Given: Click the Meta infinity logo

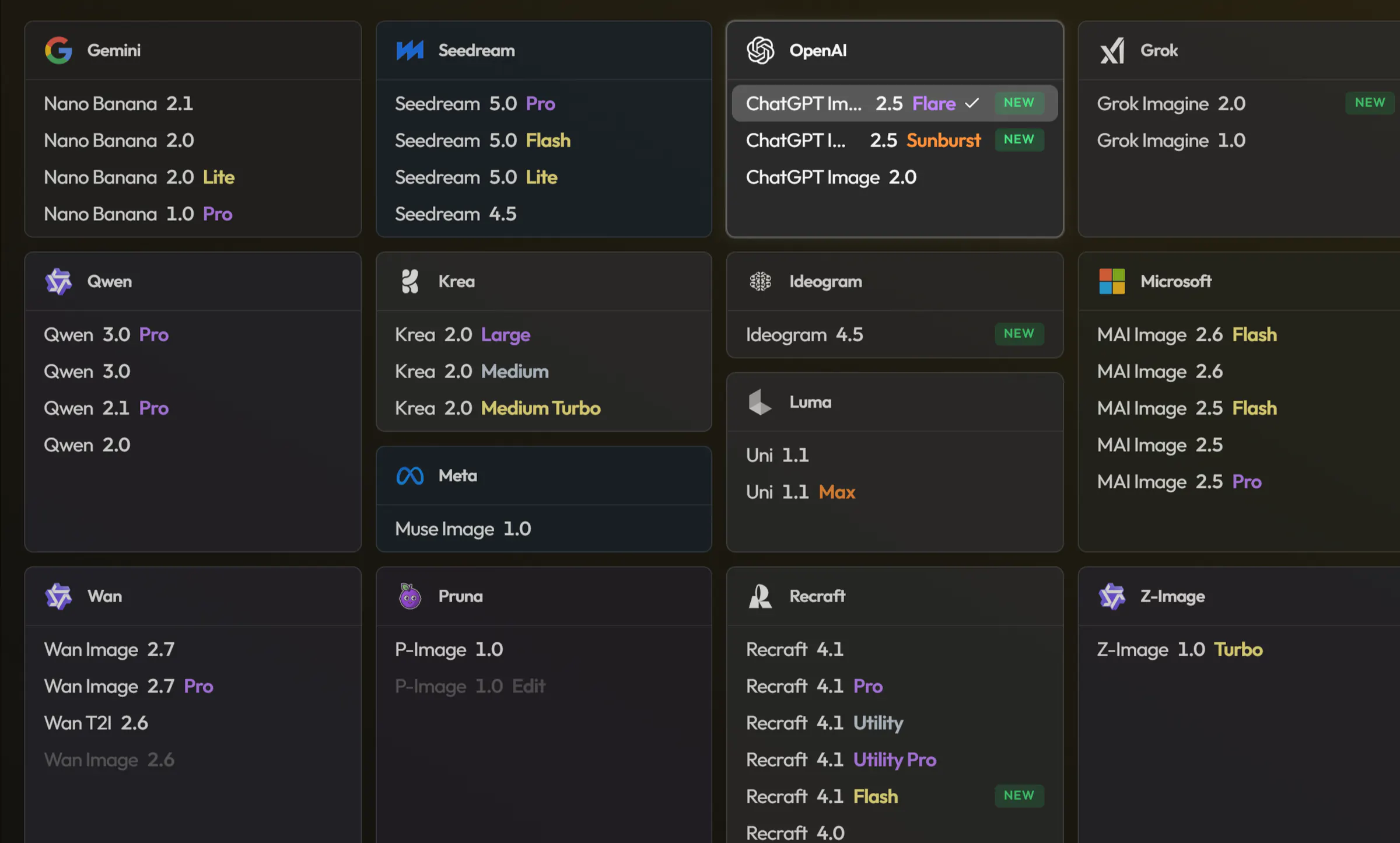Looking at the screenshot, I should pos(410,475).
